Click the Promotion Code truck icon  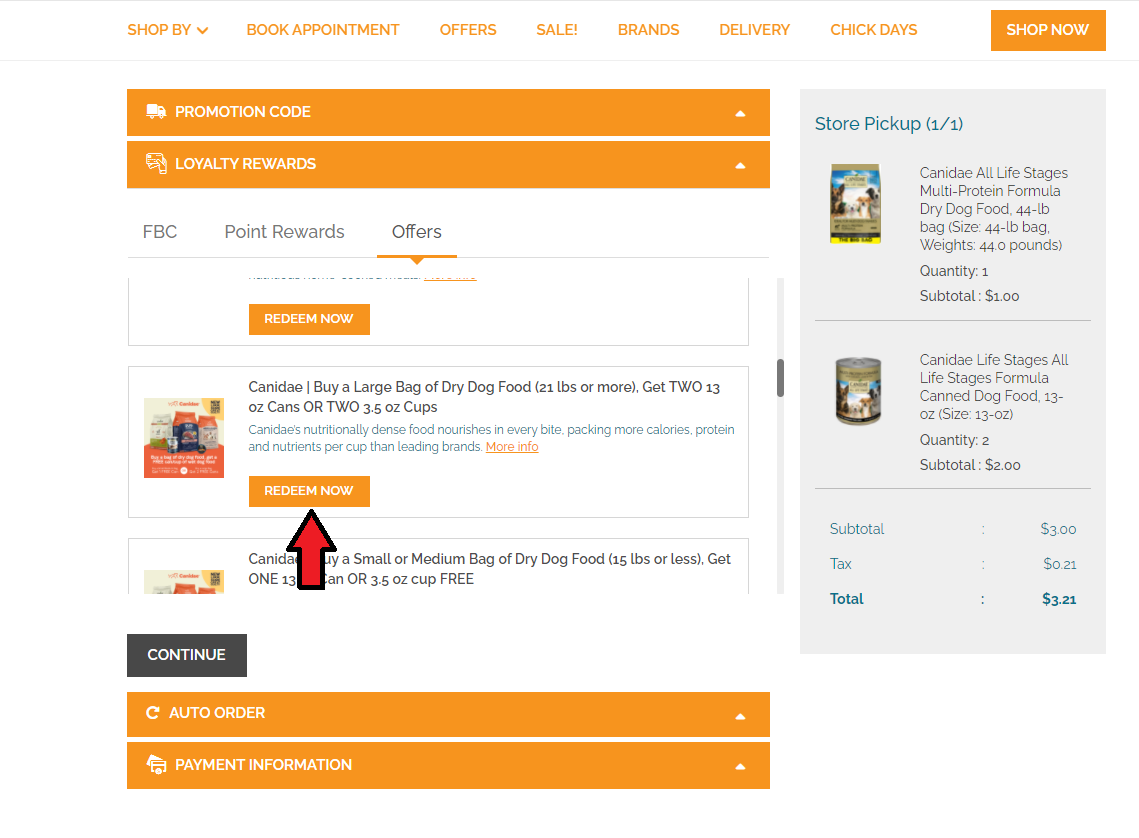[x=156, y=112]
